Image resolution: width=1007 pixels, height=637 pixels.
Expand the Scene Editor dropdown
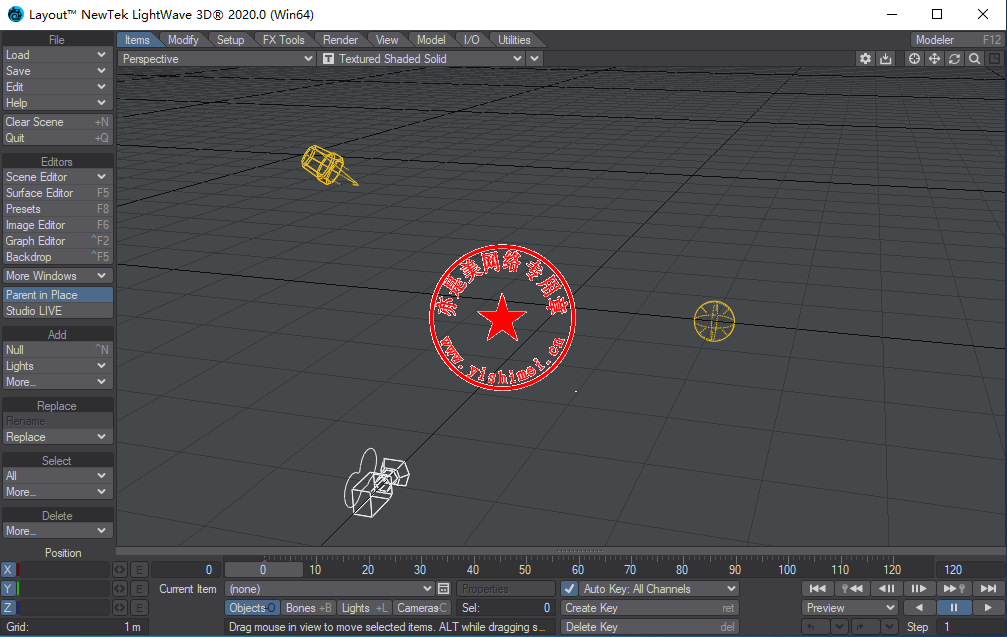click(58, 177)
